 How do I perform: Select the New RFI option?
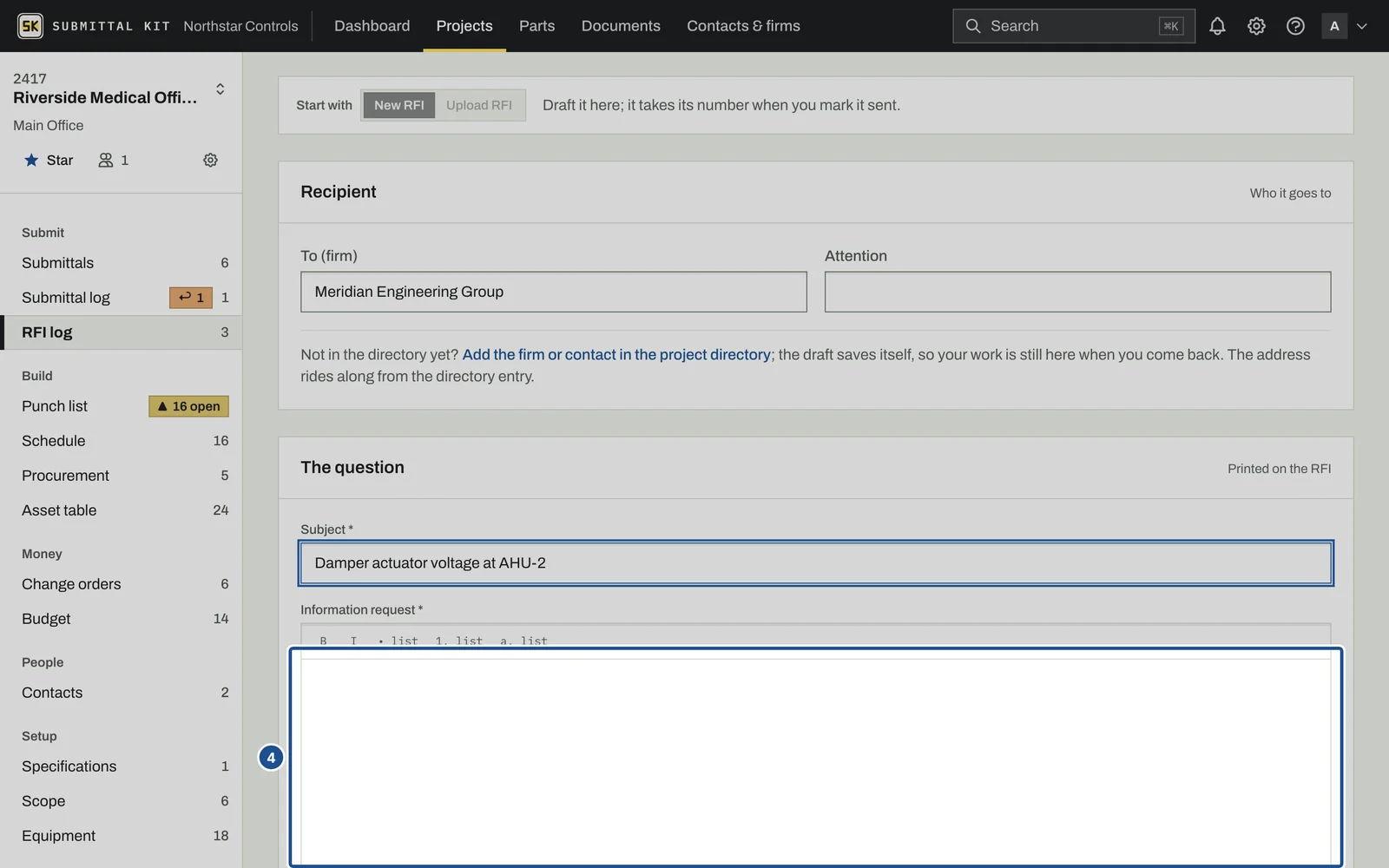[x=399, y=105]
